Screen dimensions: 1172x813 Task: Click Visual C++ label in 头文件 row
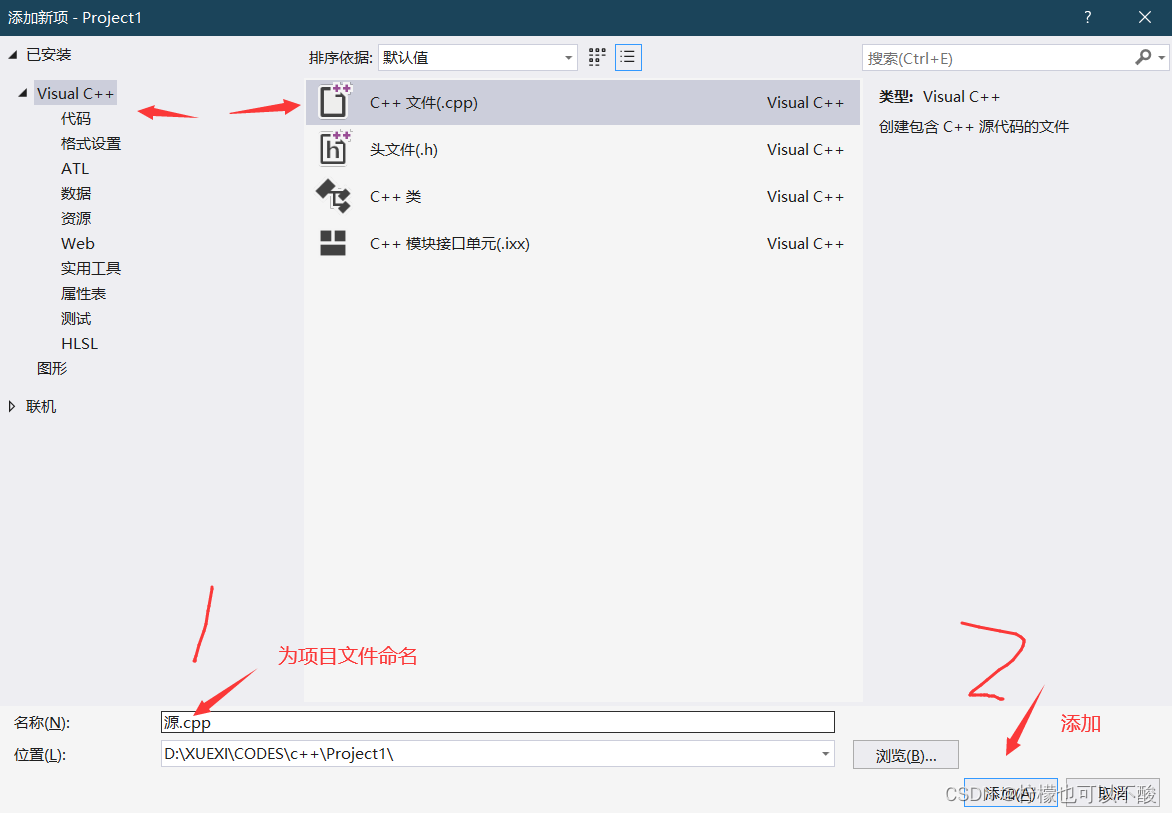coord(805,149)
